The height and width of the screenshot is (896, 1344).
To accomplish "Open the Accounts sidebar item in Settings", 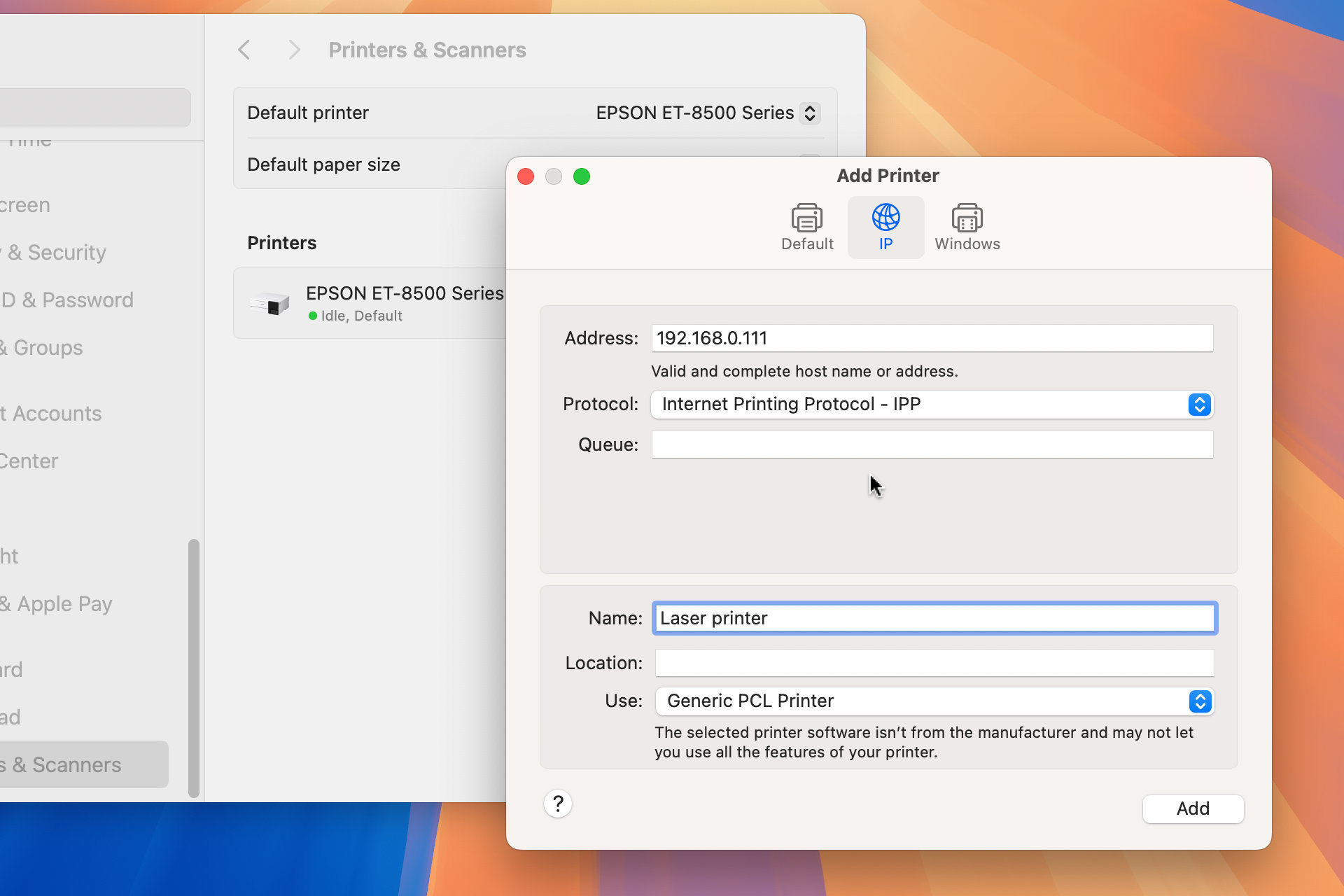I will point(50,413).
